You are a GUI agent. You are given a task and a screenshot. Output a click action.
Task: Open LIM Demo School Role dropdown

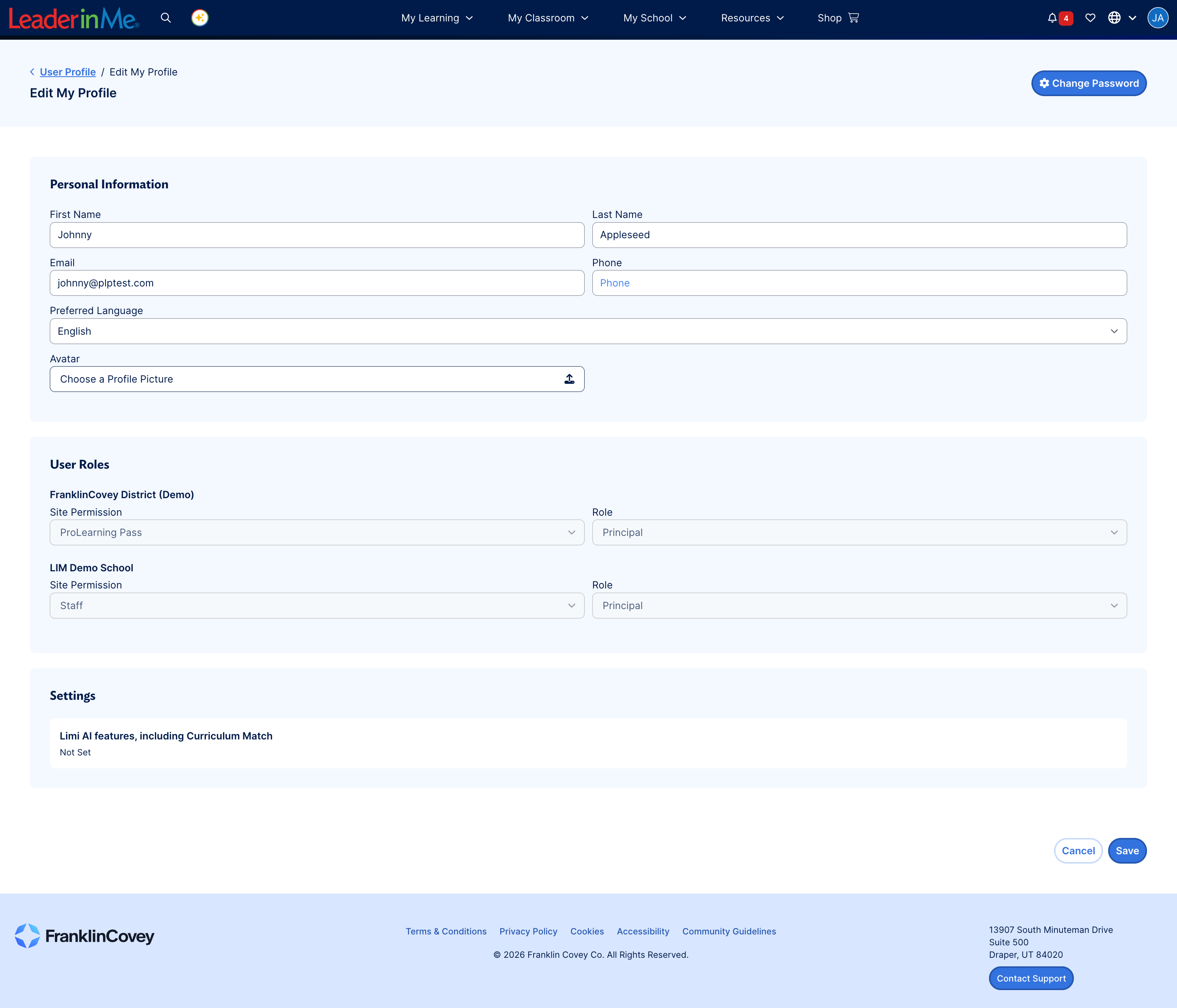(x=859, y=606)
